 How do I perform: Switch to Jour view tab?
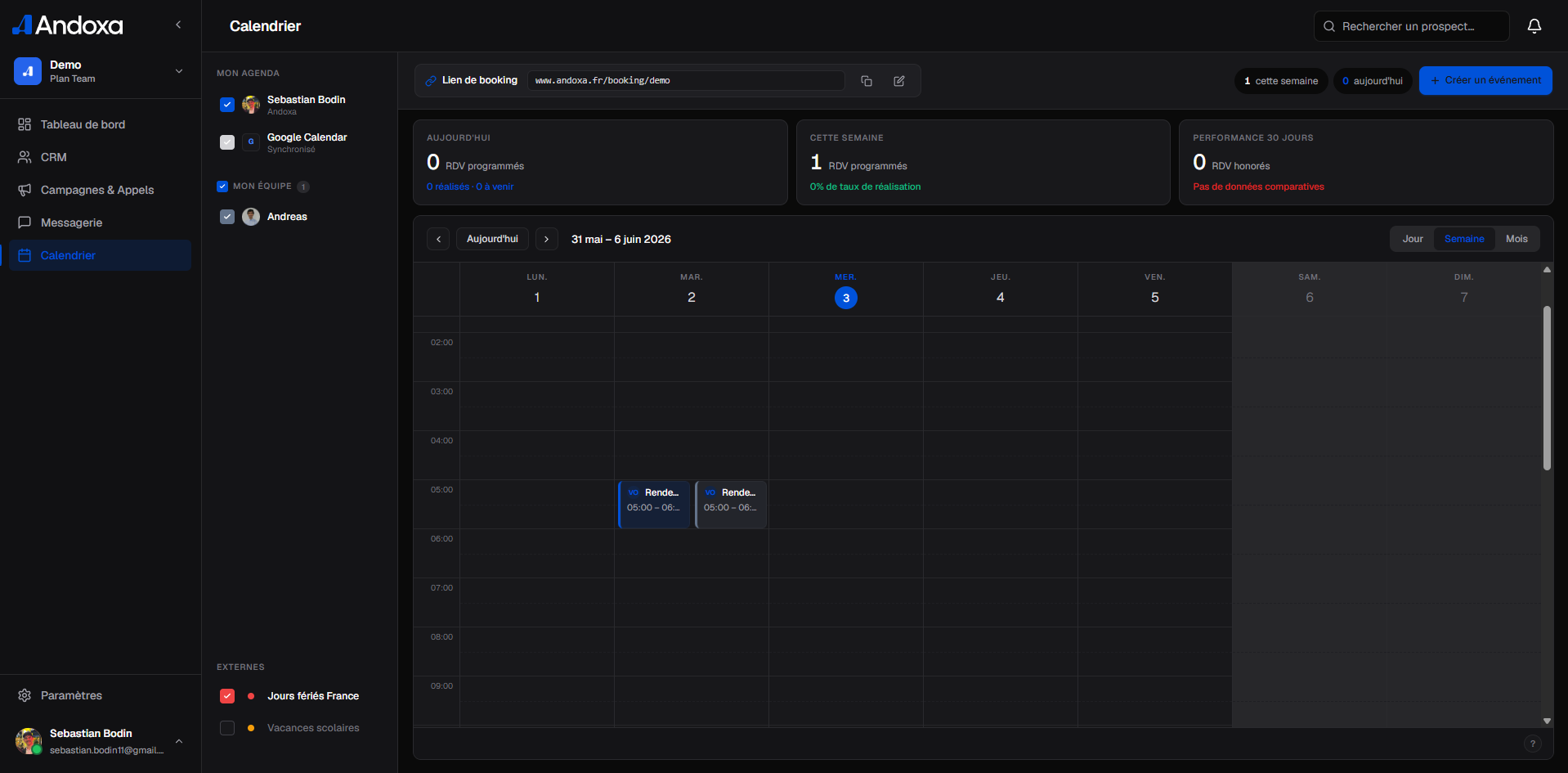pyautogui.click(x=1413, y=239)
